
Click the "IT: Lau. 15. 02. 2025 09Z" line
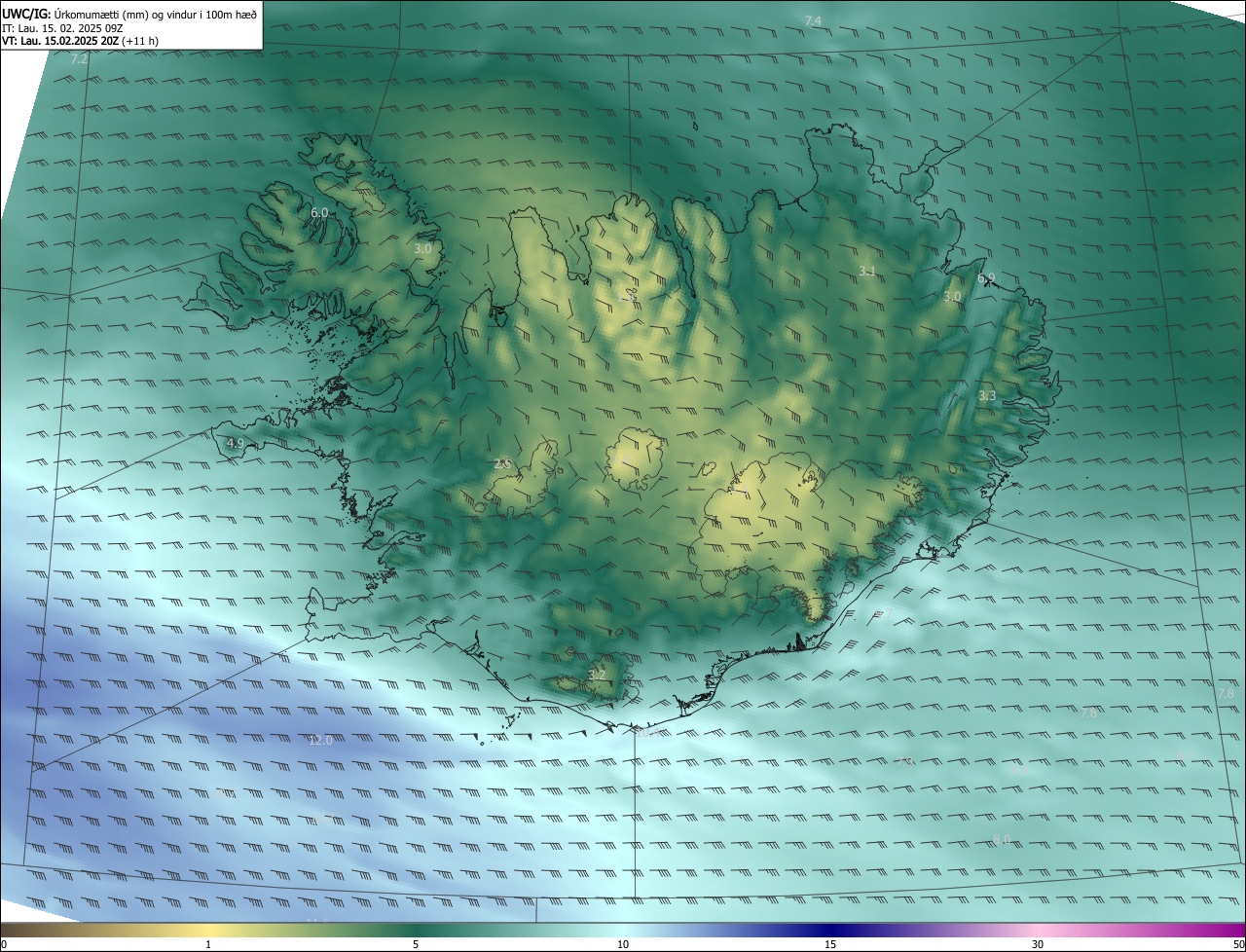(x=61, y=27)
